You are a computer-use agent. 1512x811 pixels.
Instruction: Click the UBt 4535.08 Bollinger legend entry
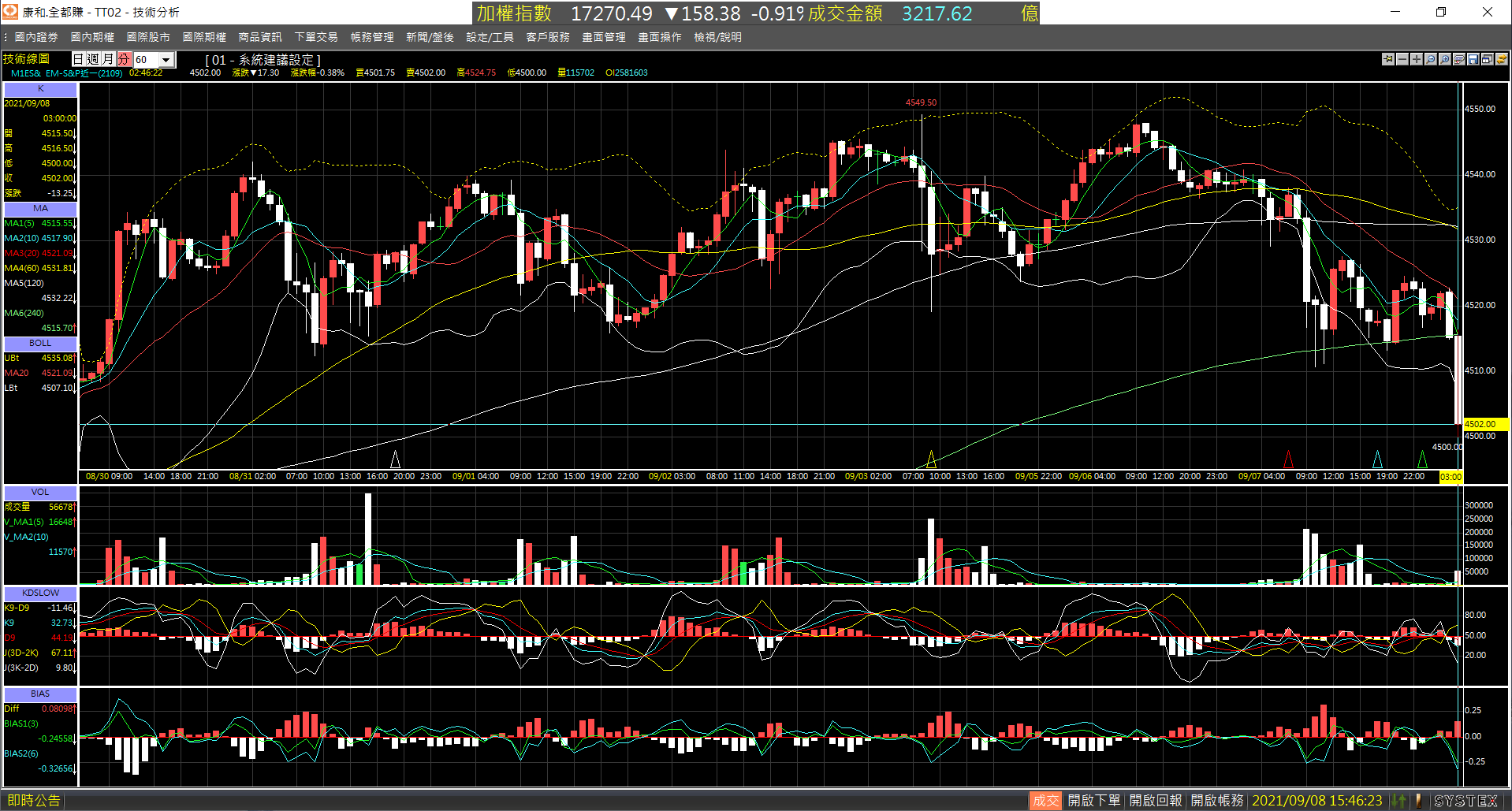39,359
